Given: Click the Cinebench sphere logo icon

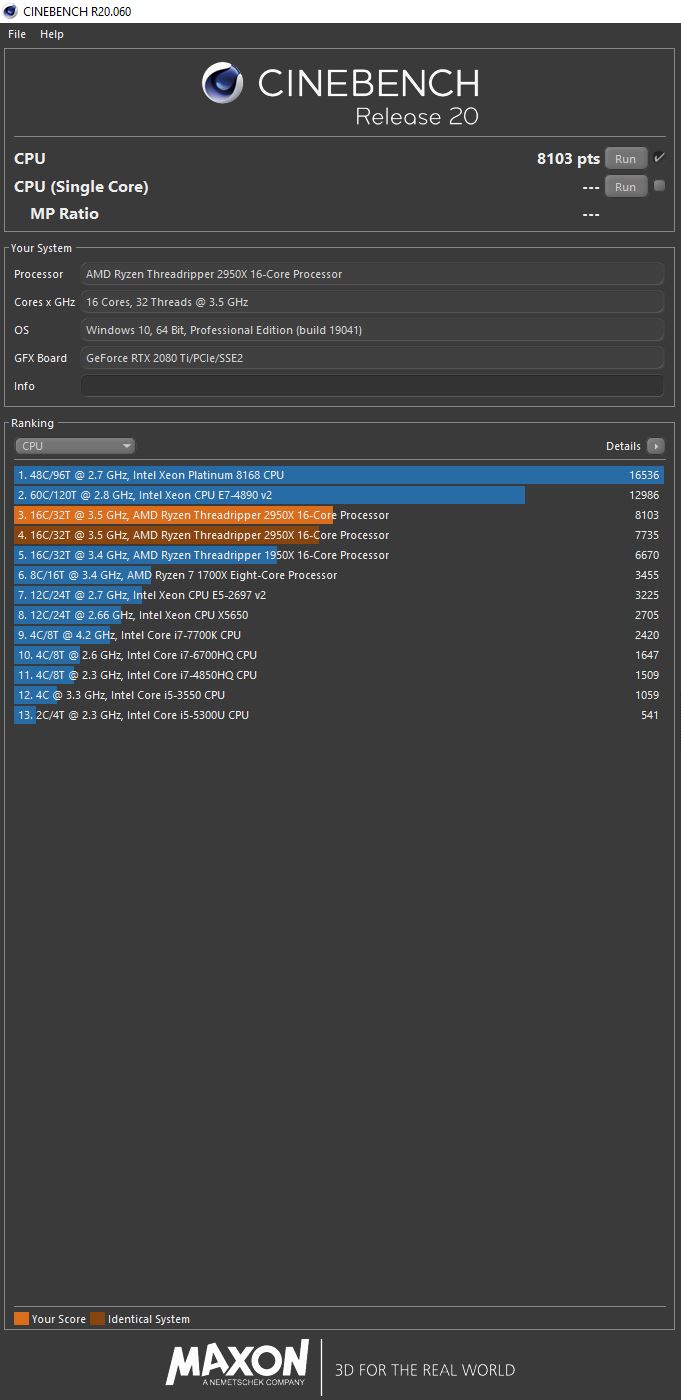Looking at the screenshot, I should [223, 83].
